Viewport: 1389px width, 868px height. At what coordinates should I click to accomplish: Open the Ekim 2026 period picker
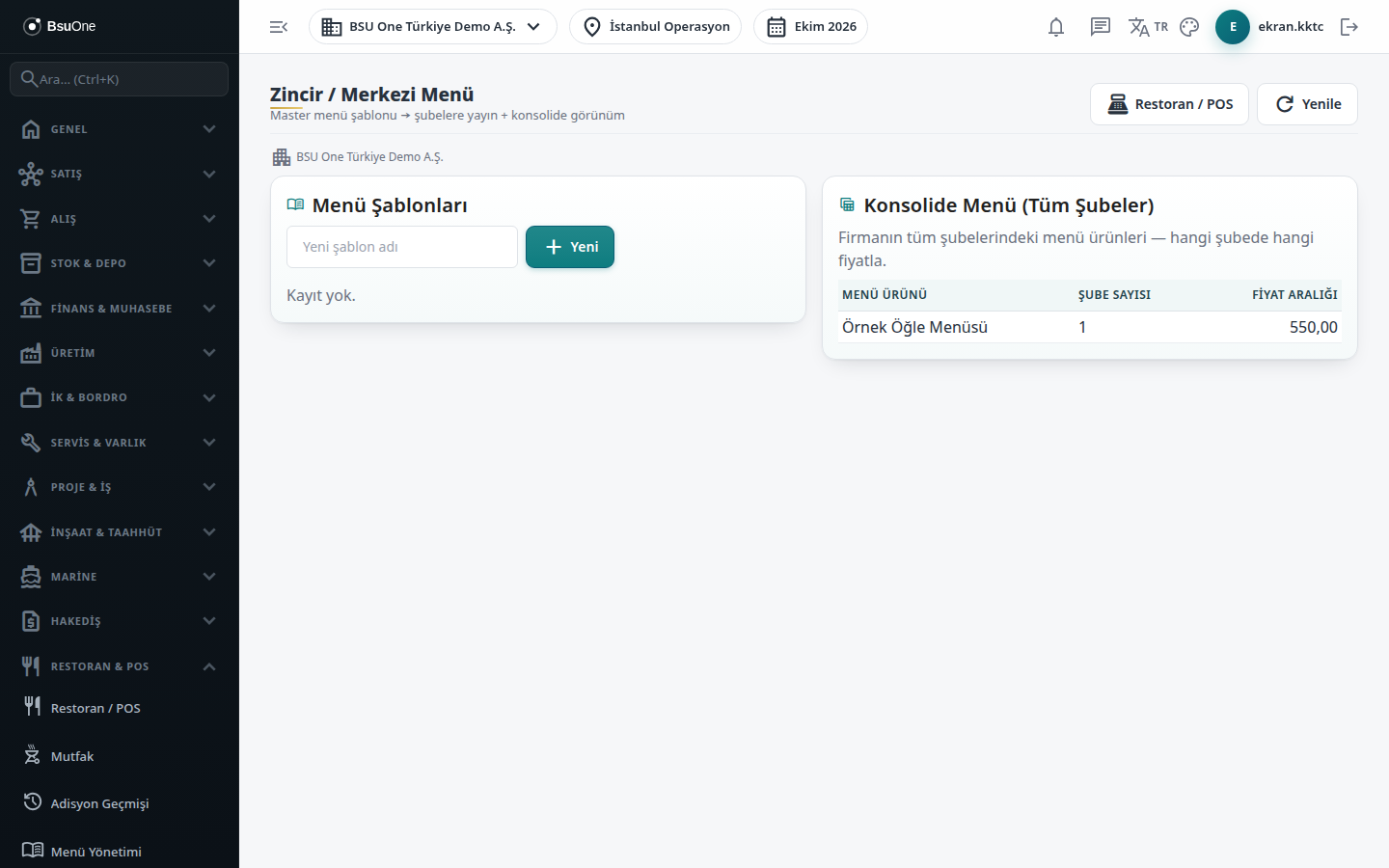[810, 27]
